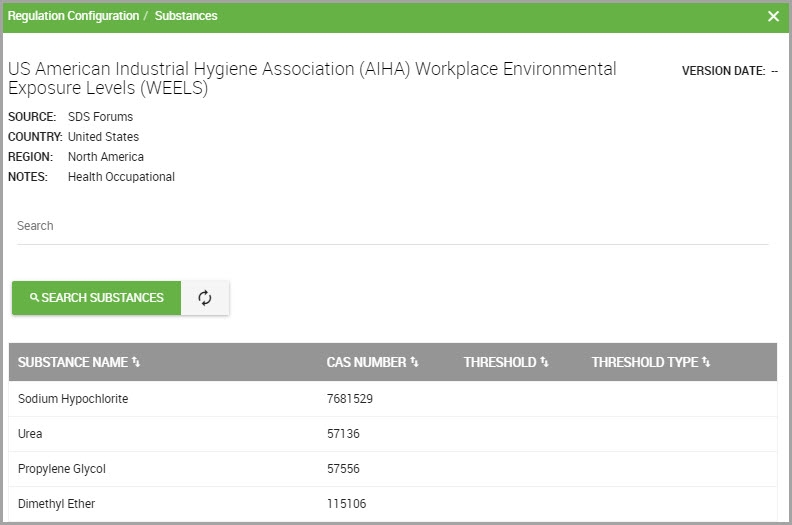This screenshot has width=792, height=525.
Task: Click the SDS Forums source value
Action: (101, 117)
